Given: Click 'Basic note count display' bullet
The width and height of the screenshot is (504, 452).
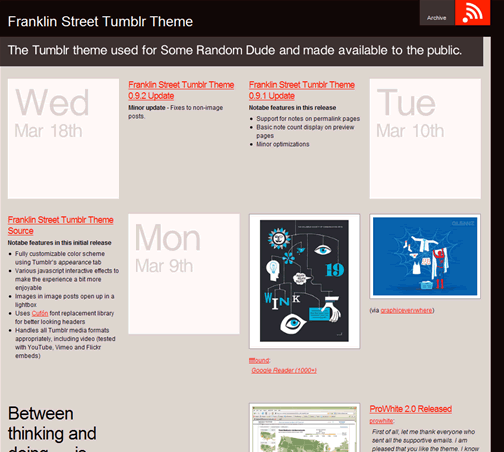Looking at the screenshot, I should (x=305, y=131).
